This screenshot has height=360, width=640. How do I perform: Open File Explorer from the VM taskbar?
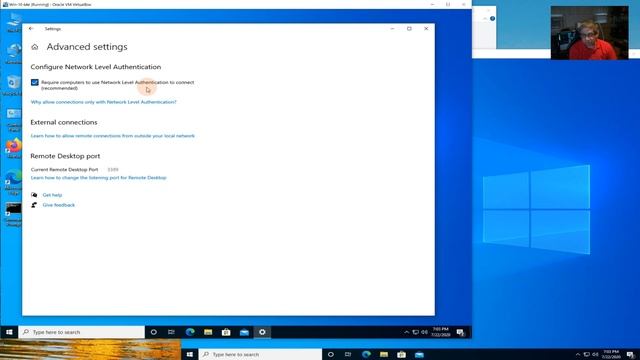click(x=208, y=332)
